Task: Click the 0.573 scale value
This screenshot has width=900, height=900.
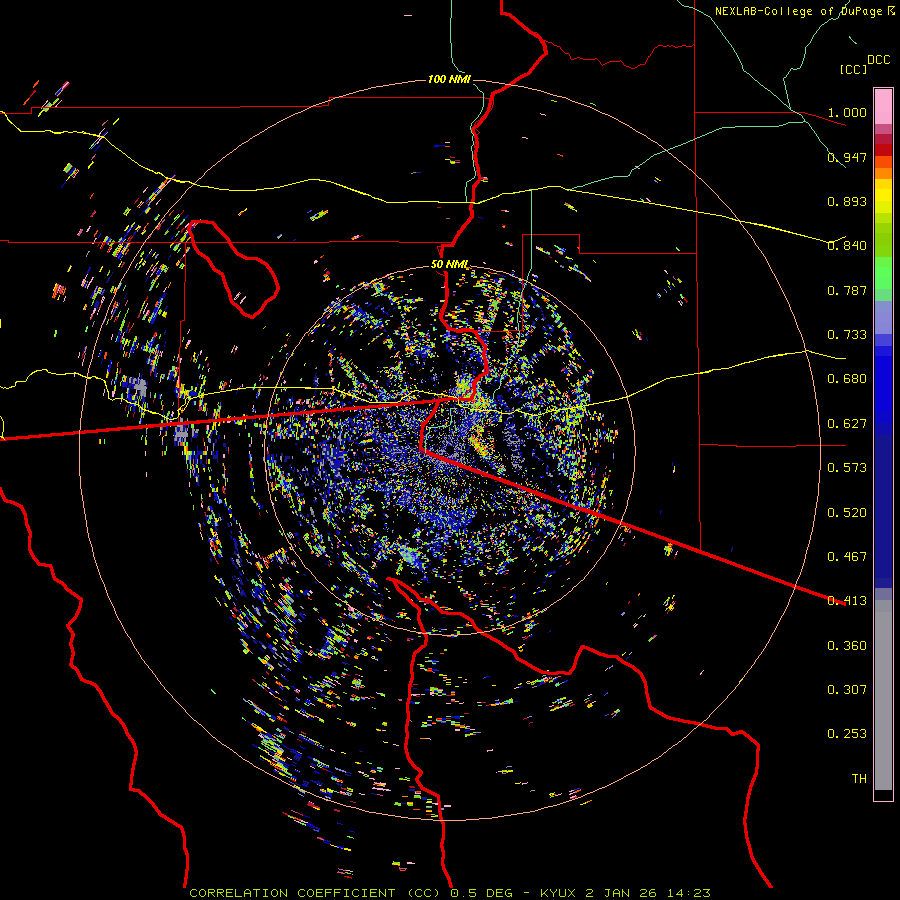Action: 847,468
